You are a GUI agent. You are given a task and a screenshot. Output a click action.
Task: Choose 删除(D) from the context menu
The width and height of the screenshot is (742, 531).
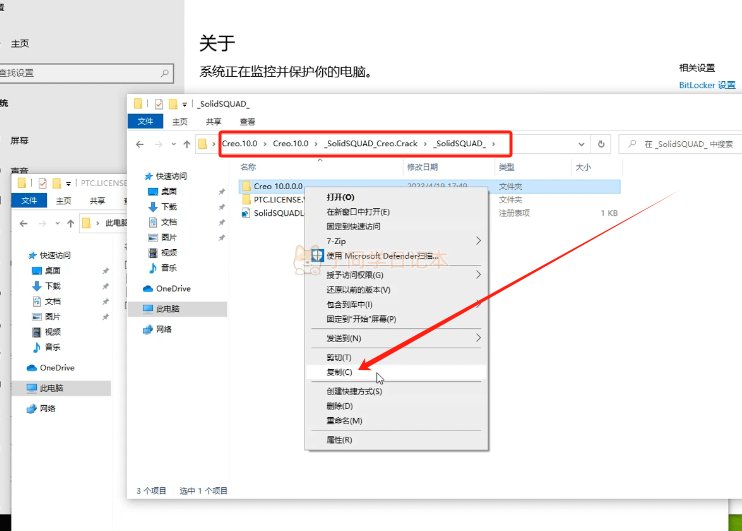397,406
